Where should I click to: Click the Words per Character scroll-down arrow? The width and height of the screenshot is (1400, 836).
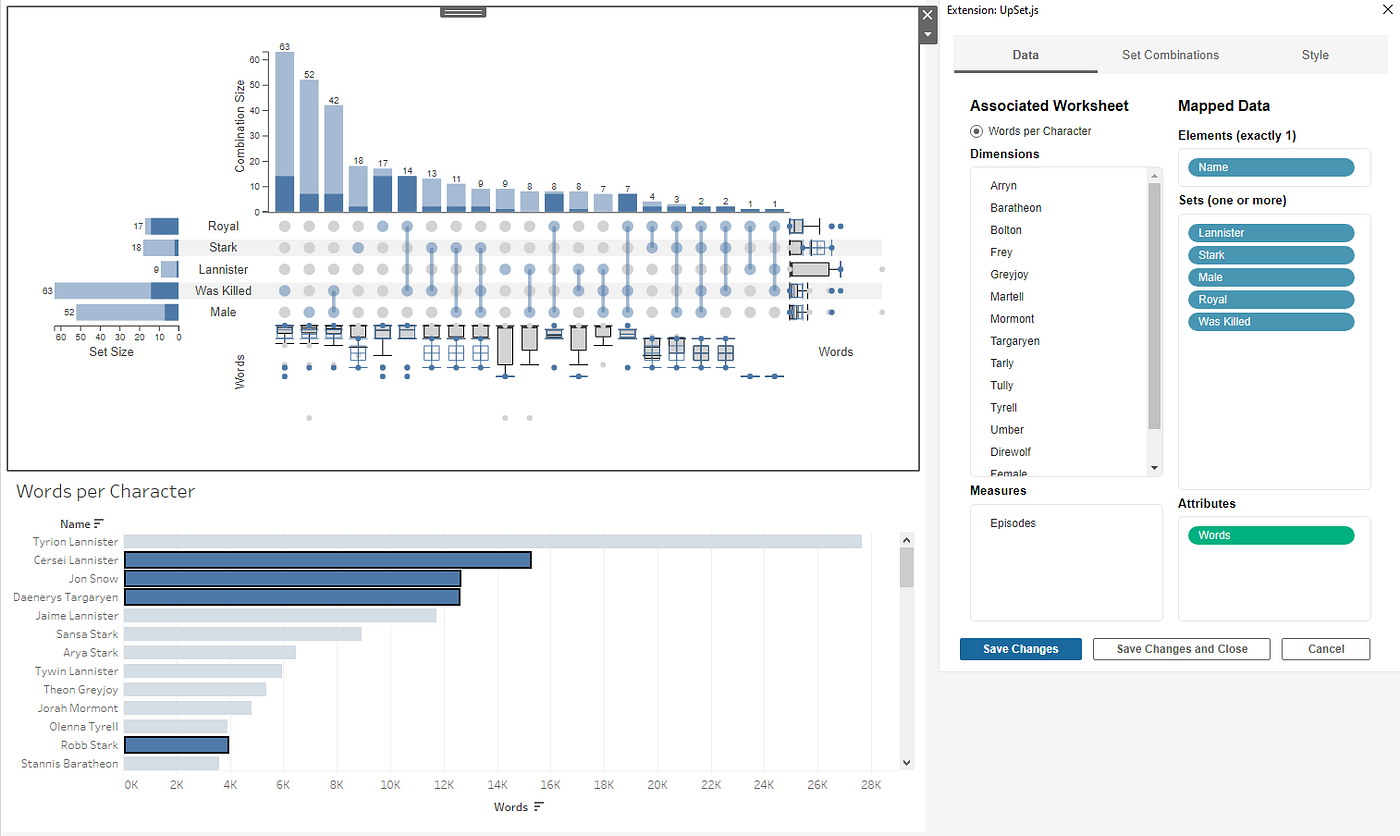point(906,761)
